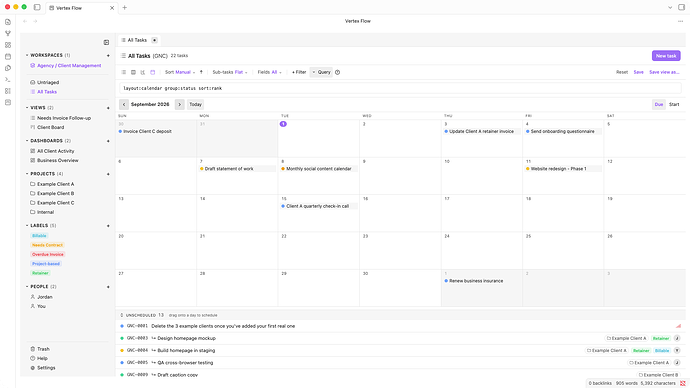Select Start date mode
The image size is (690, 388).
pos(674,104)
